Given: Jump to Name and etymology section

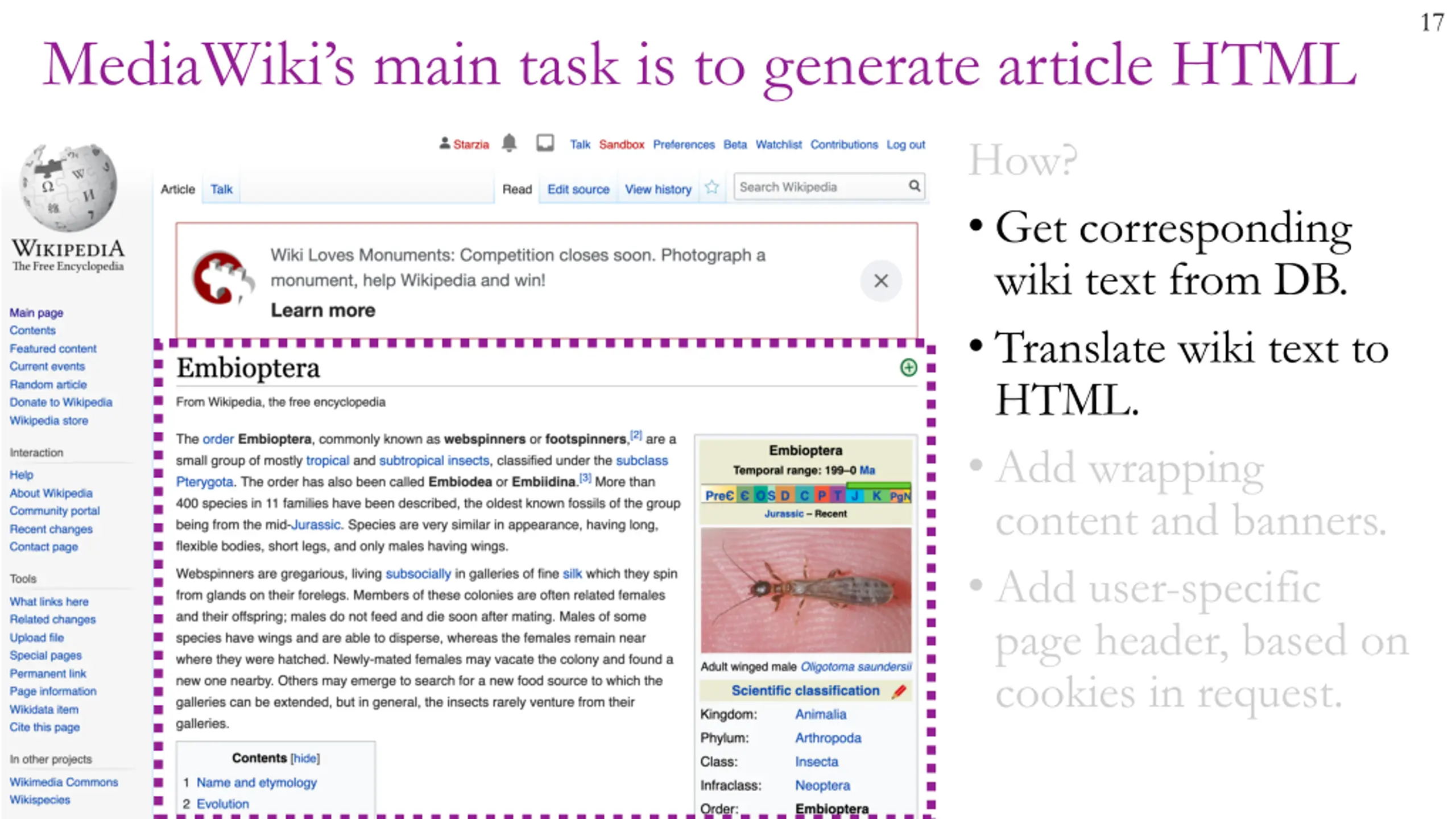Looking at the screenshot, I should pos(257,783).
